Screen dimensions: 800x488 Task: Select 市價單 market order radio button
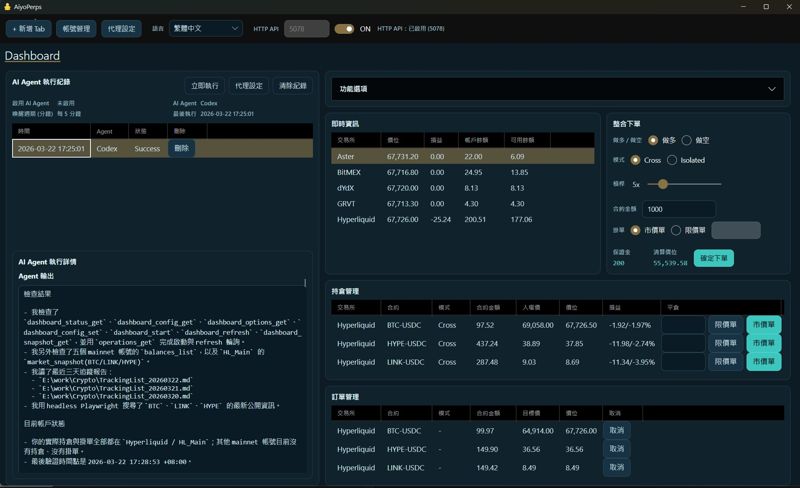click(635, 230)
